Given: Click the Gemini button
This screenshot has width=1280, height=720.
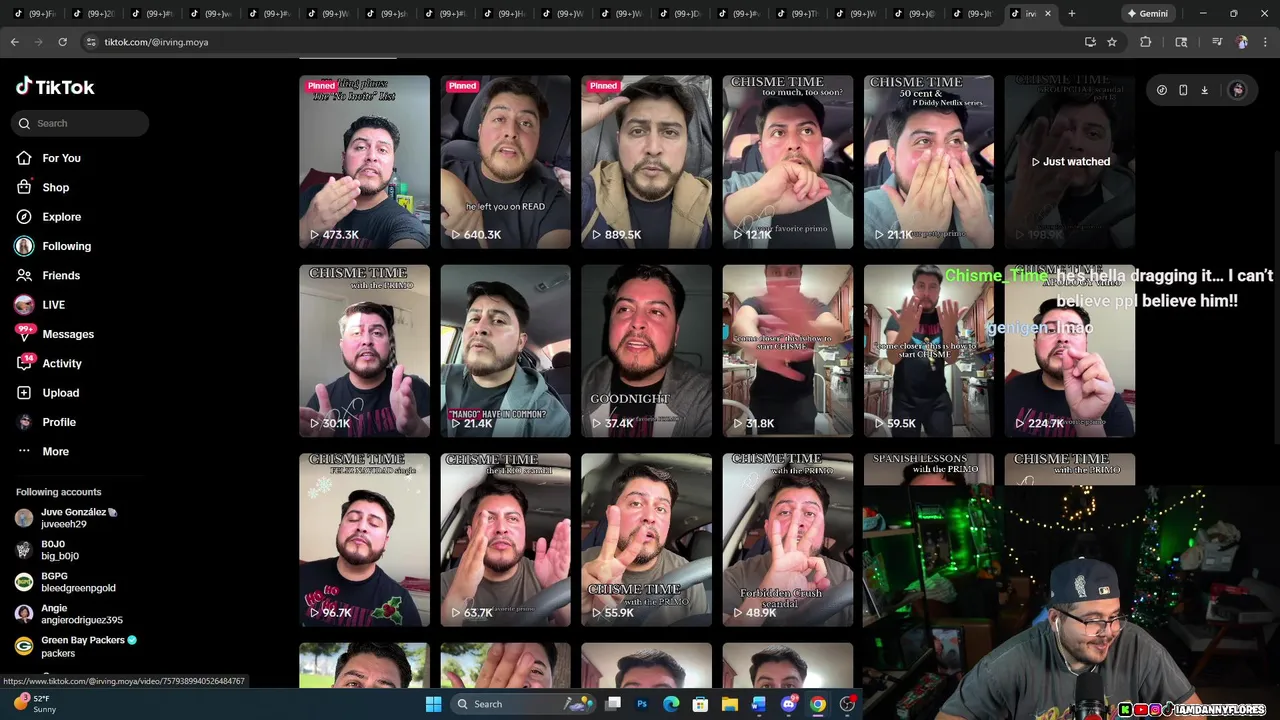Looking at the screenshot, I should (1147, 14).
